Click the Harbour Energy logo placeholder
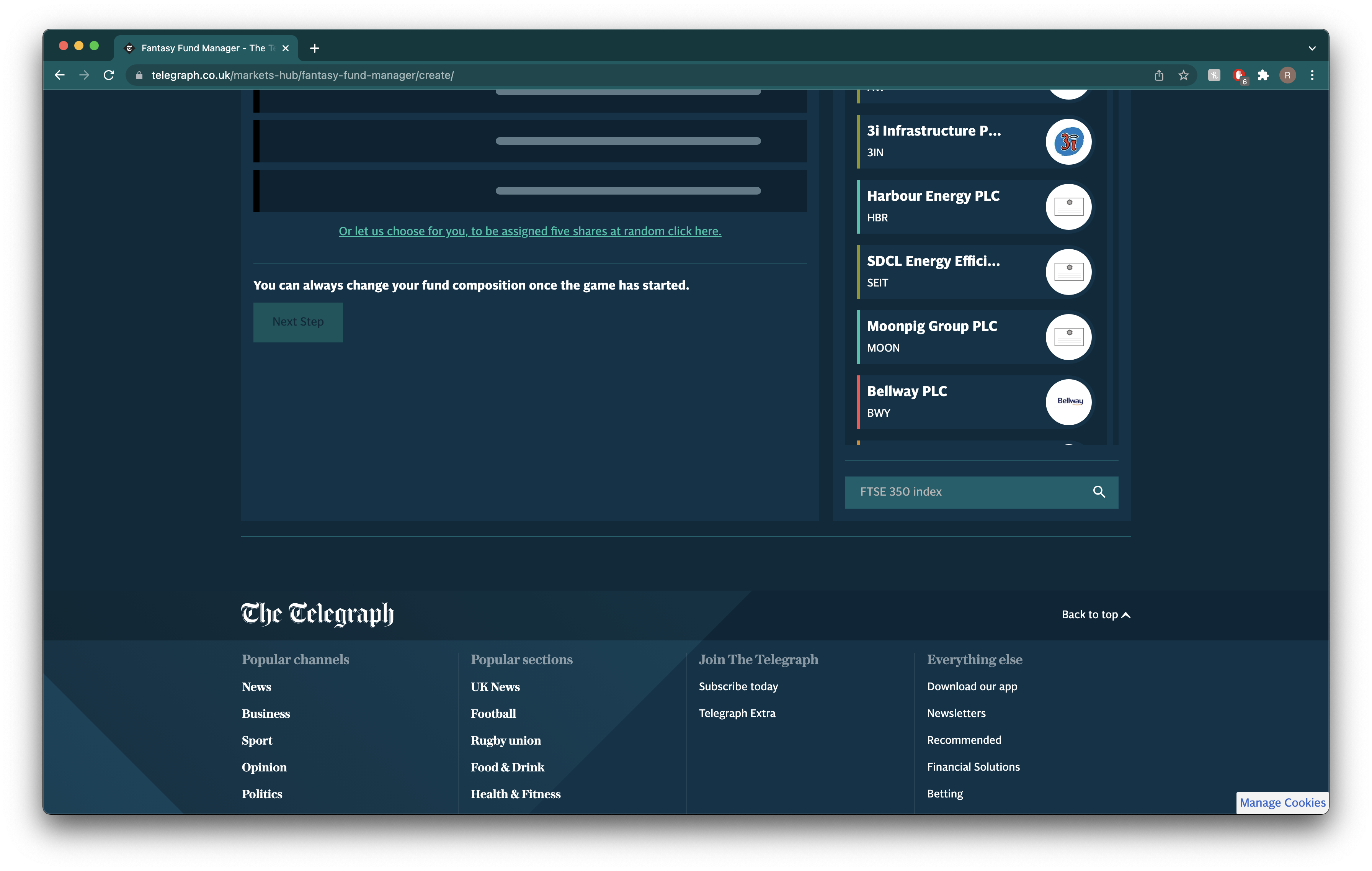Viewport: 1372px width, 871px height. 1068,207
